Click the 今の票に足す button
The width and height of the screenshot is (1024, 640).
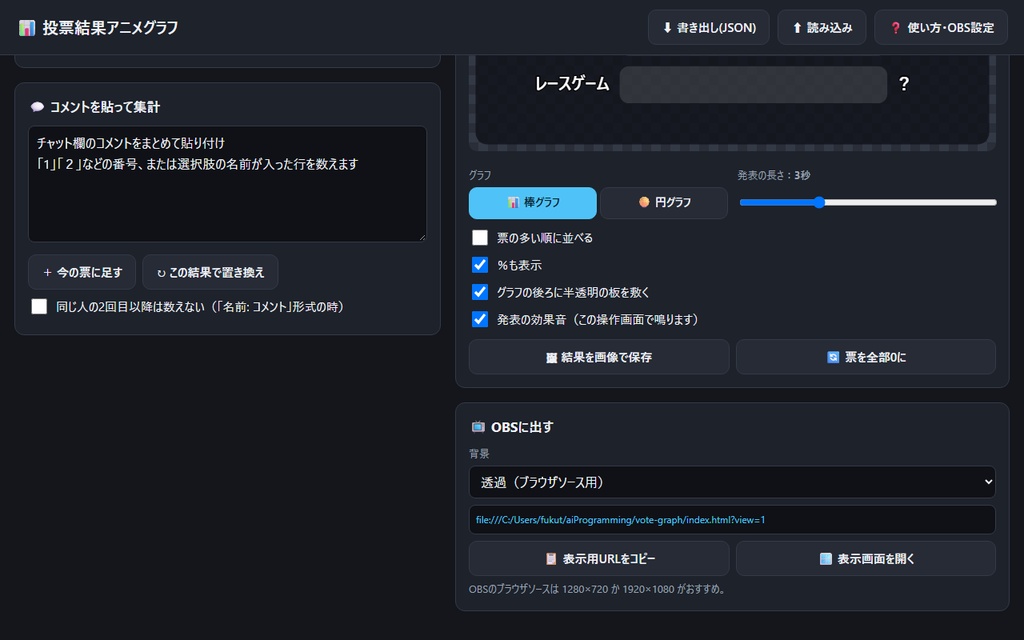click(x=82, y=272)
